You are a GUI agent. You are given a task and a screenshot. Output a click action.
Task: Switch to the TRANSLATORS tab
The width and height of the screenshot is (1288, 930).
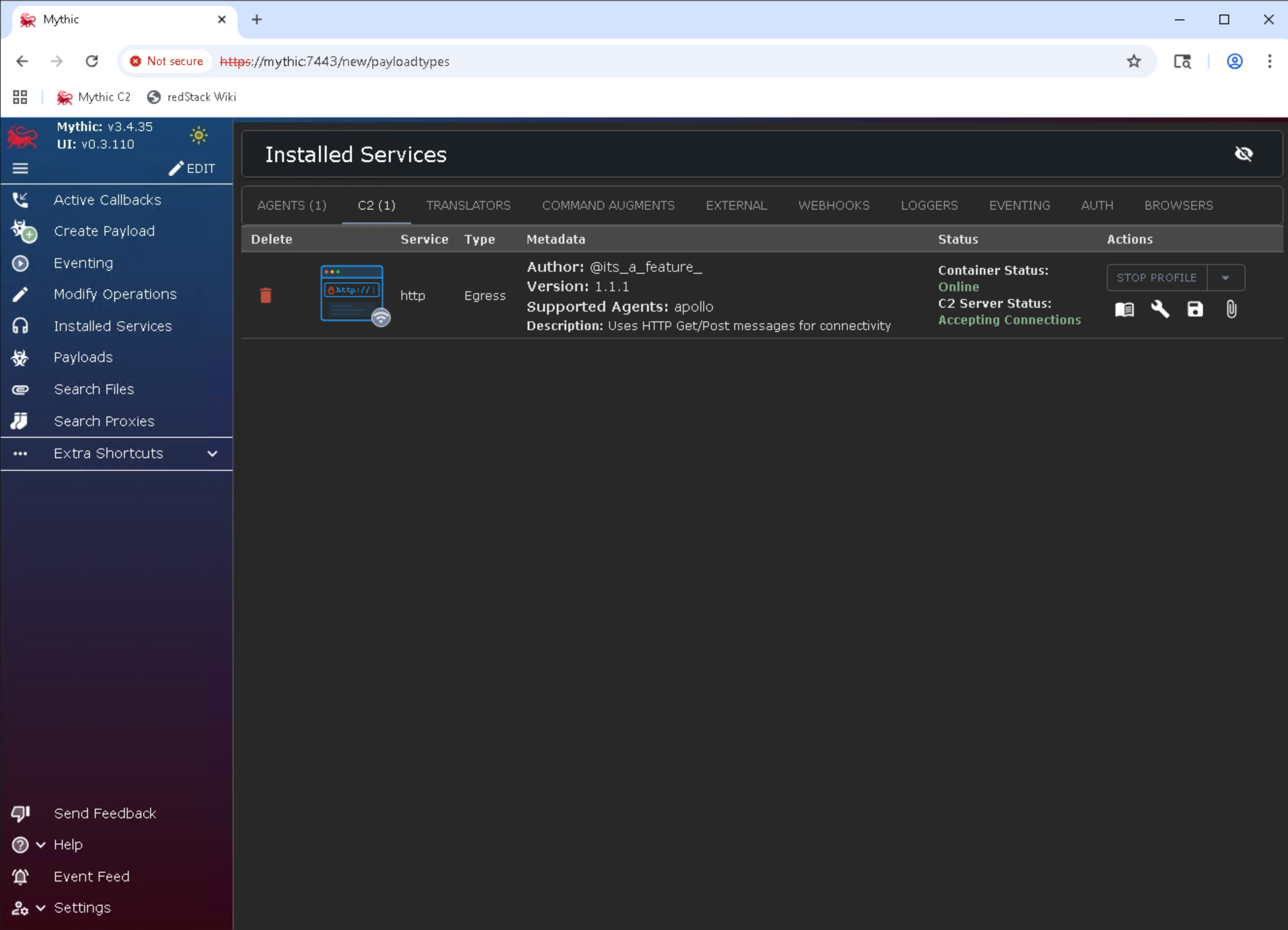coord(468,205)
